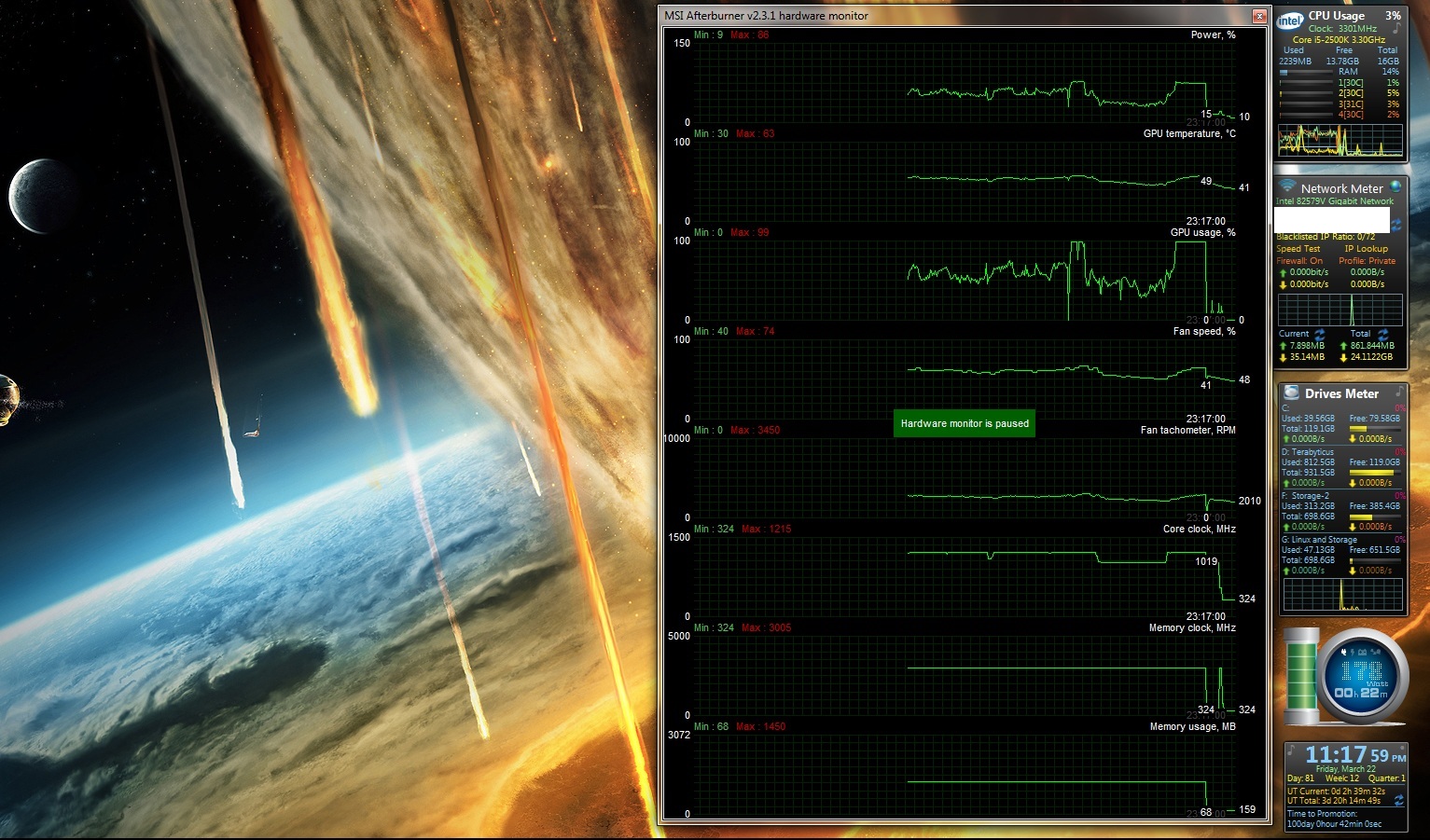Click the RAM usage bar in CPU gadget

(x=1304, y=72)
